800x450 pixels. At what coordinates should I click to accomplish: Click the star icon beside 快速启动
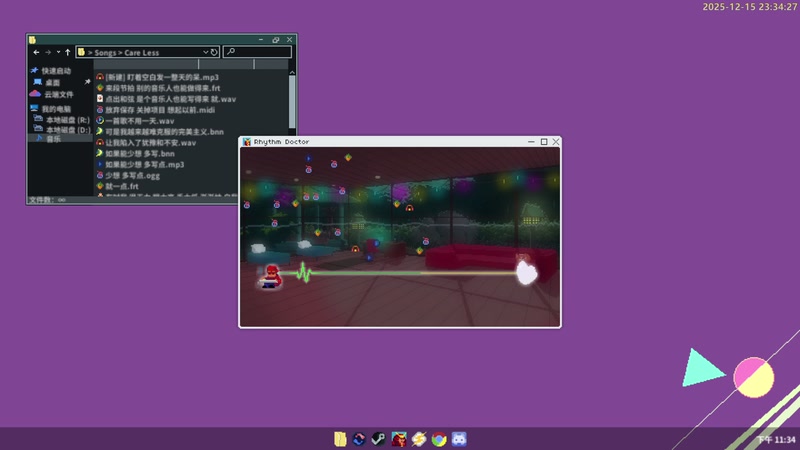(x=34, y=70)
